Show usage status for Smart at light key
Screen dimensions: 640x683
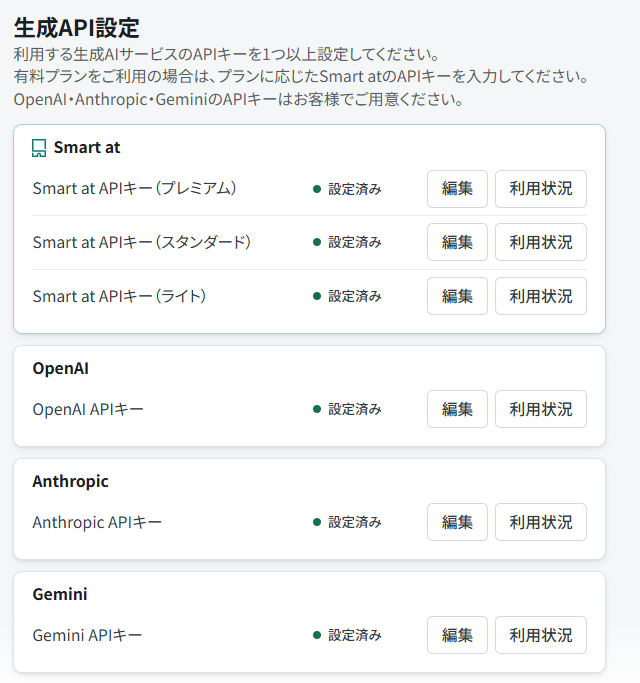tap(541, 296)
